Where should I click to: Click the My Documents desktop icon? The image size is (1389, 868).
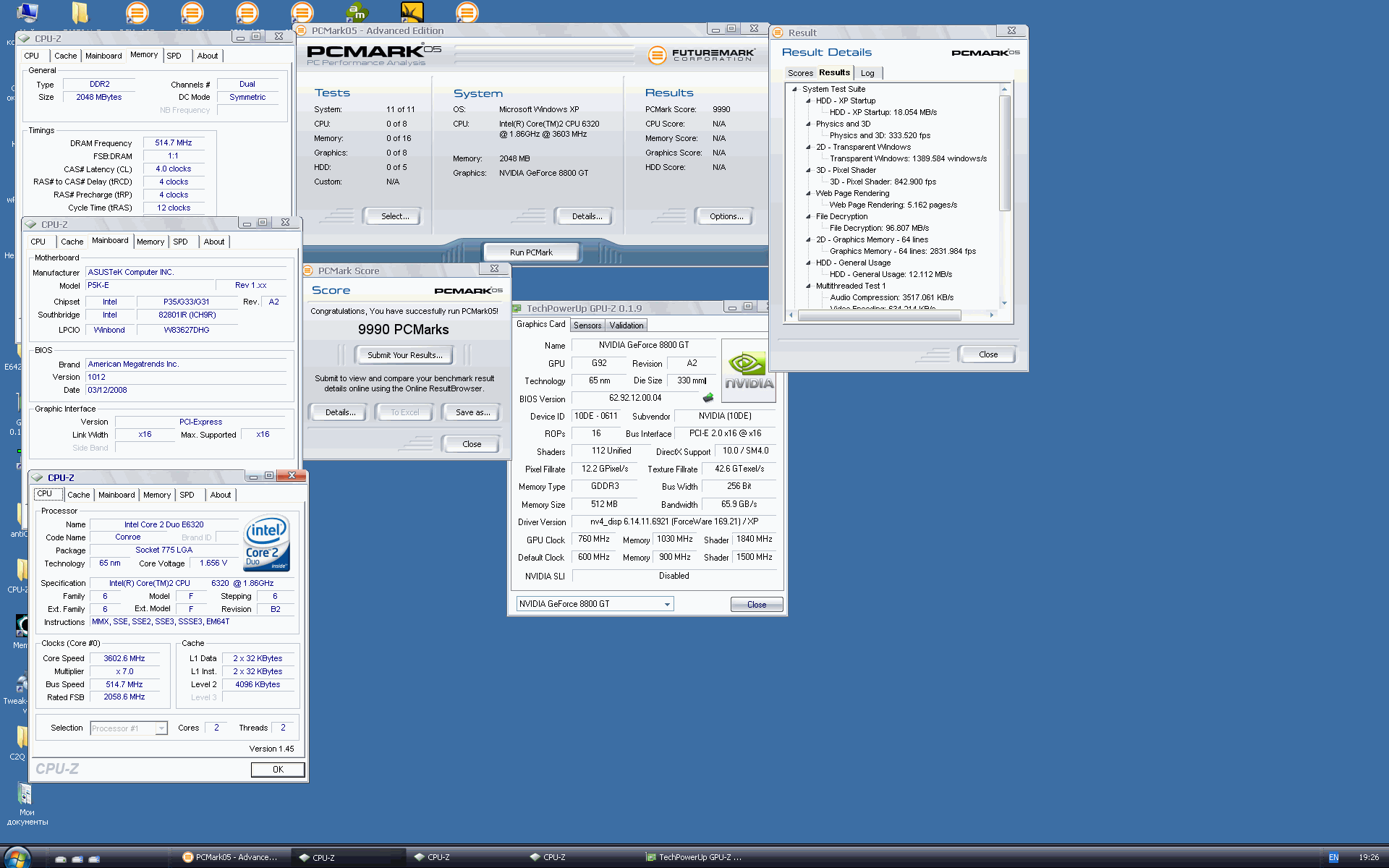(x=25, y=794)
